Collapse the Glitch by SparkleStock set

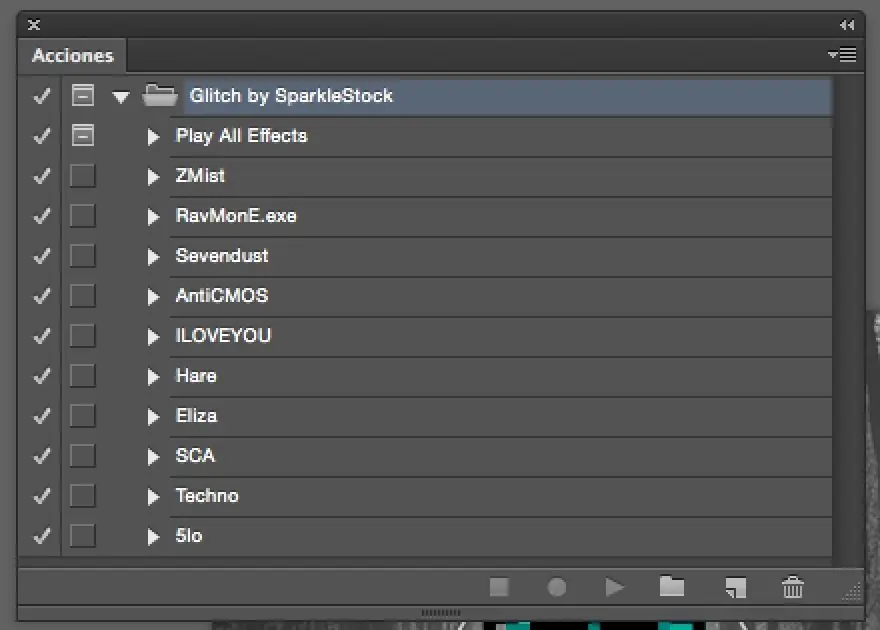(x=121, y=97)
